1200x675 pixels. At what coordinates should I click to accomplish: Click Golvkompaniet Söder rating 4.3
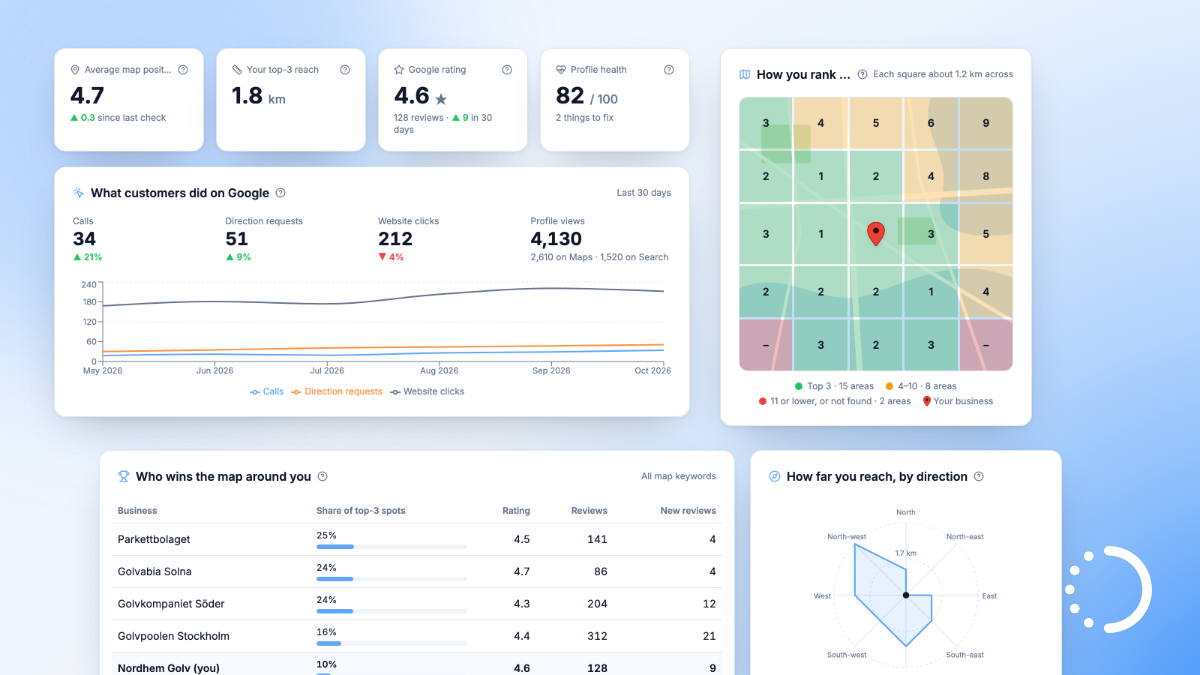pos(522,604)
